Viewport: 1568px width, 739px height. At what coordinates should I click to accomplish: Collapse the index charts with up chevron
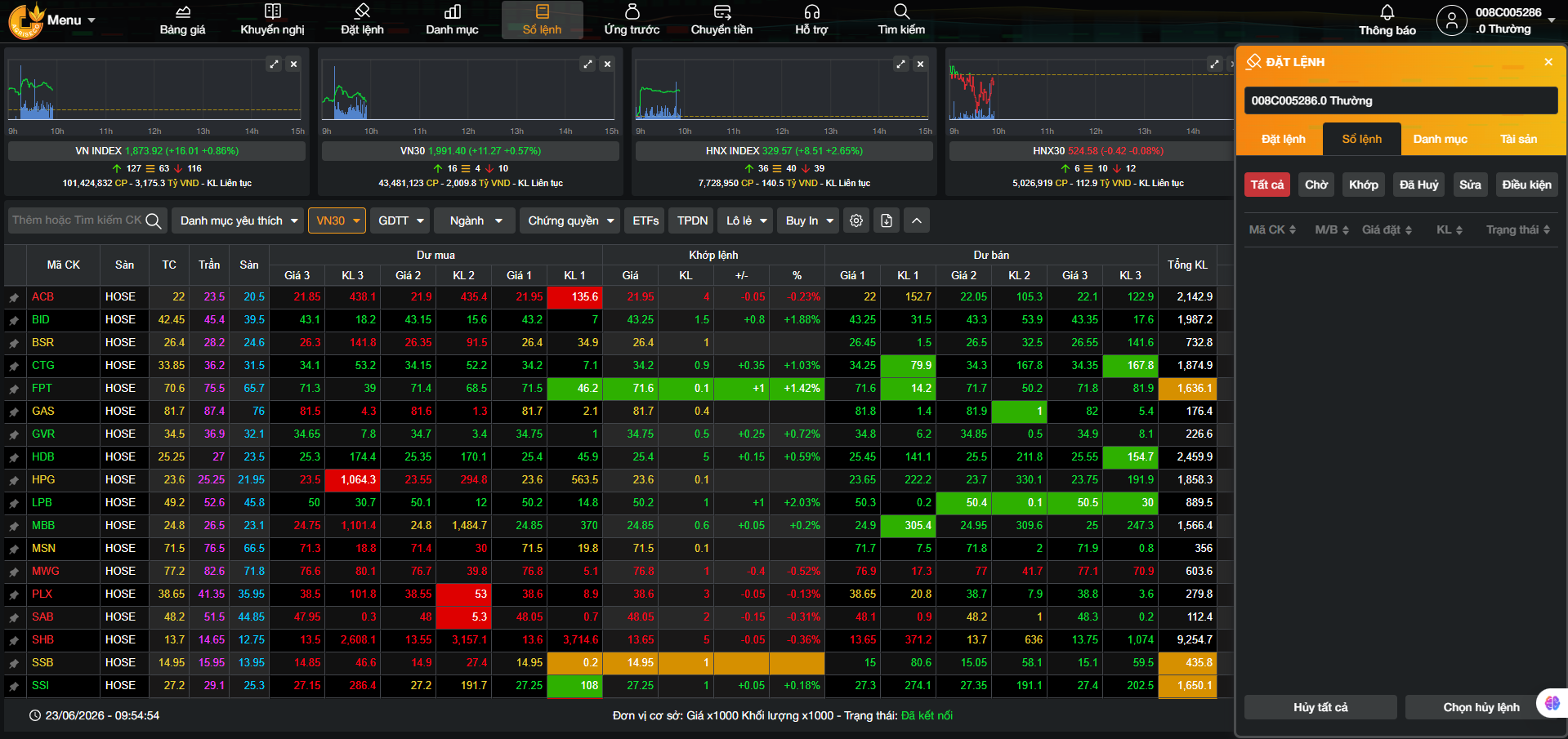point(917,220)
